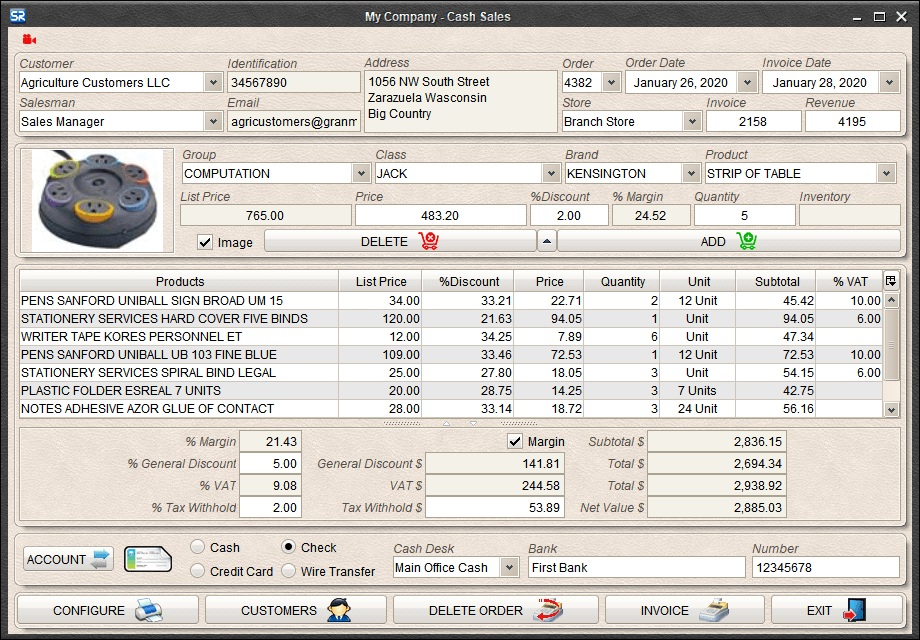
Task: Open the Salesman dropdown
Action: pos(214,122)
